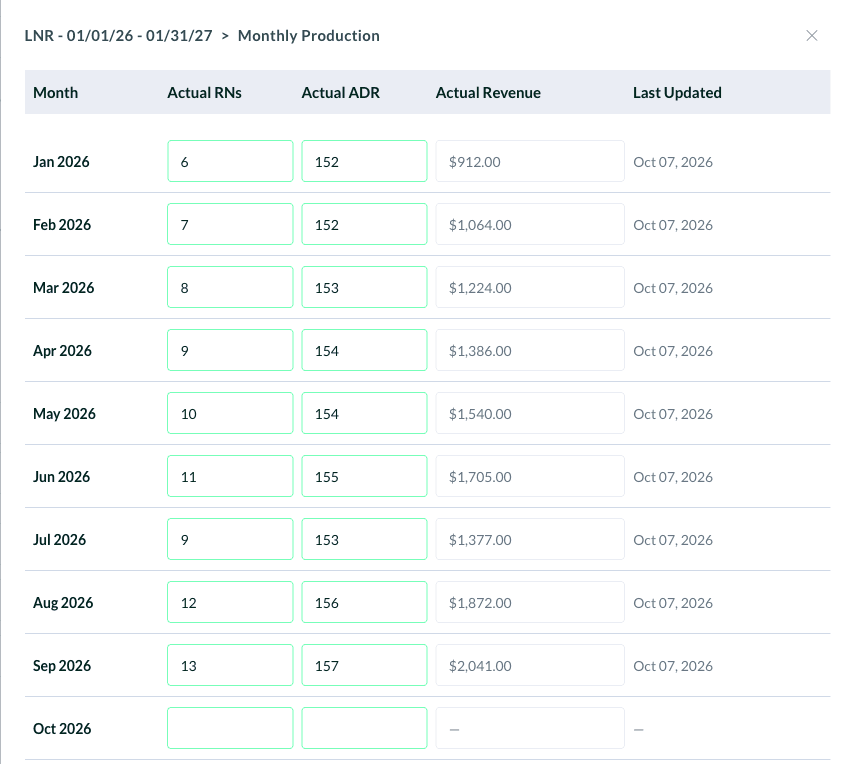Image resolution: width=854 pixels, height=764 pixels.
Task: Select the Jul 2026 row label
Action: (x=59, y=540)
